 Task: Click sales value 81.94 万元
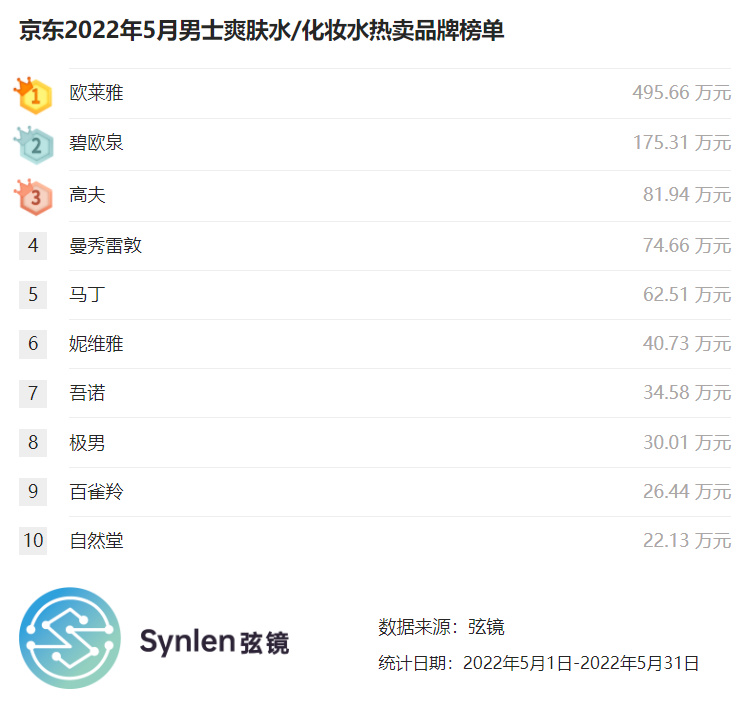coord(687,195)
